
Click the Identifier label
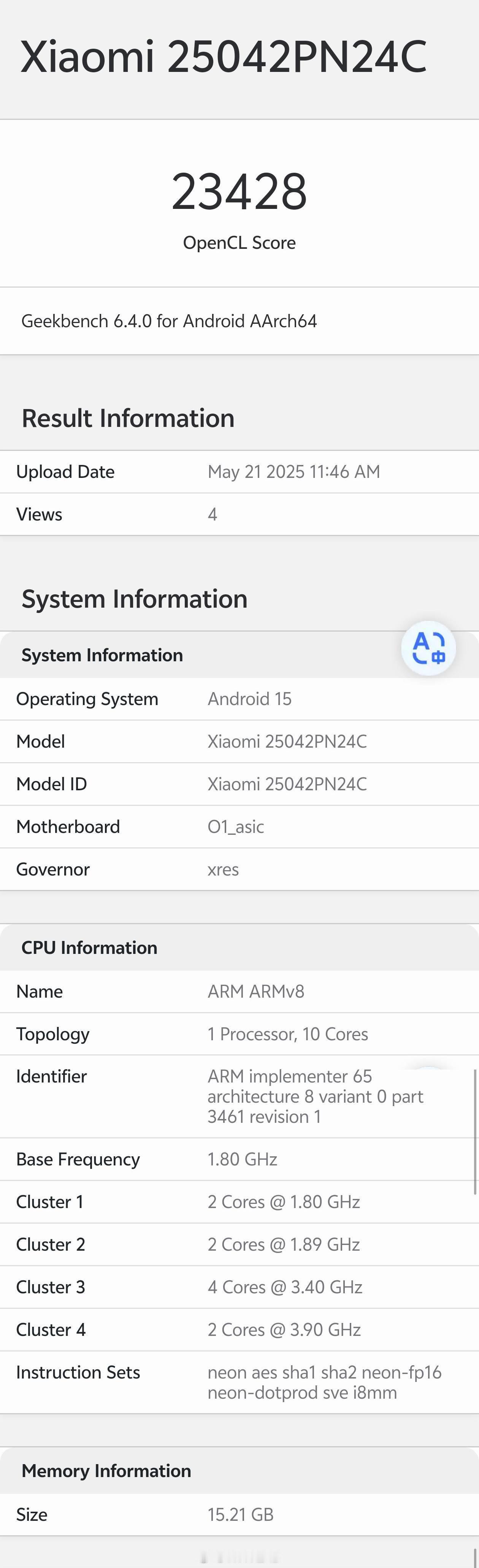(x=51, y=1076)
